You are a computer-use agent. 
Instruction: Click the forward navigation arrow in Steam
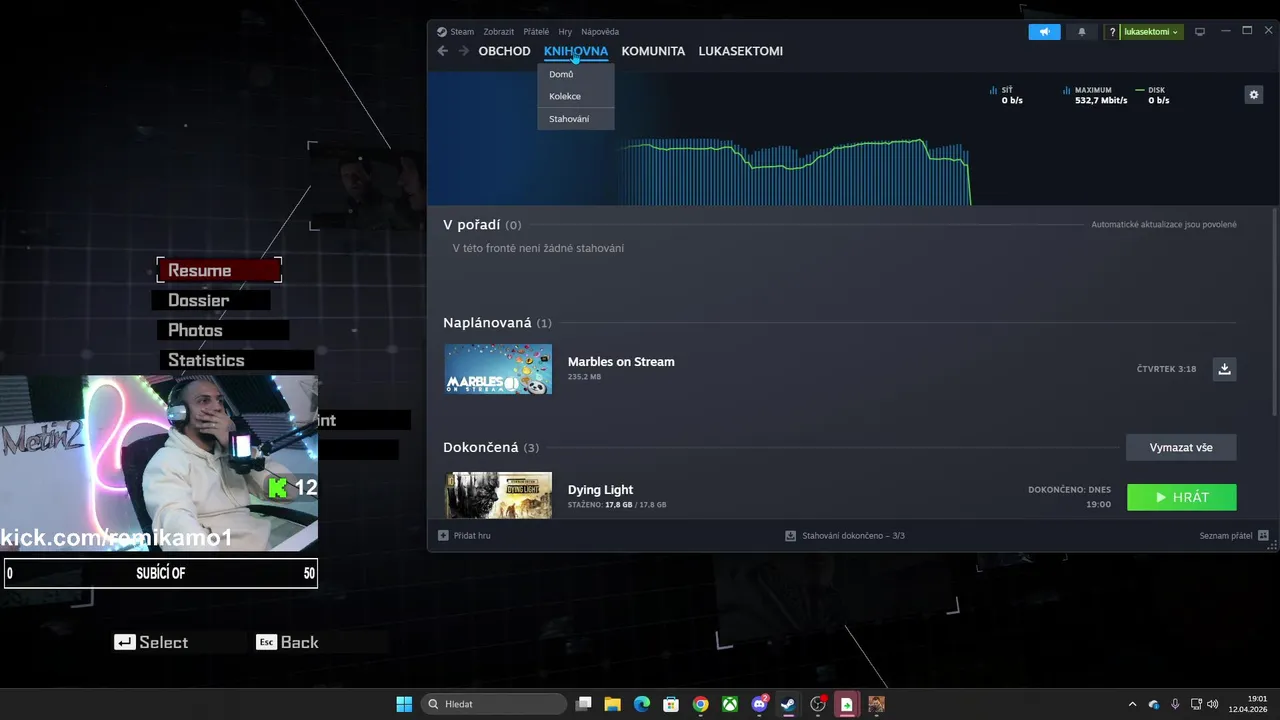pos(463,51)
